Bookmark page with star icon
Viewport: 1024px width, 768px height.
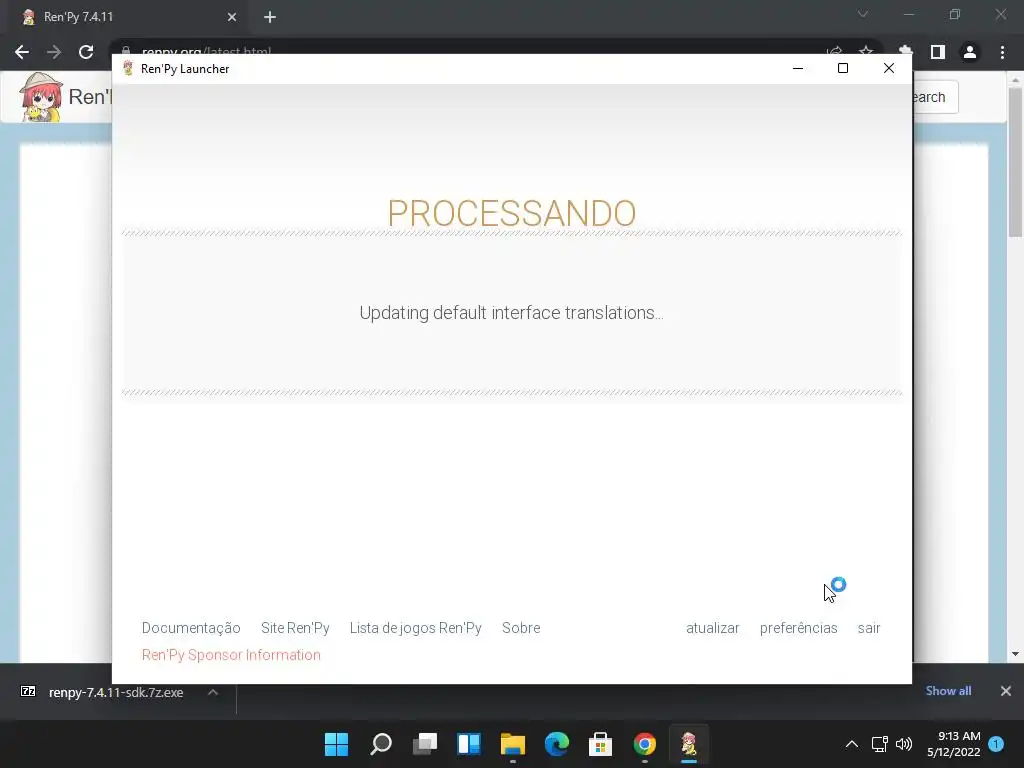(866, 51)
